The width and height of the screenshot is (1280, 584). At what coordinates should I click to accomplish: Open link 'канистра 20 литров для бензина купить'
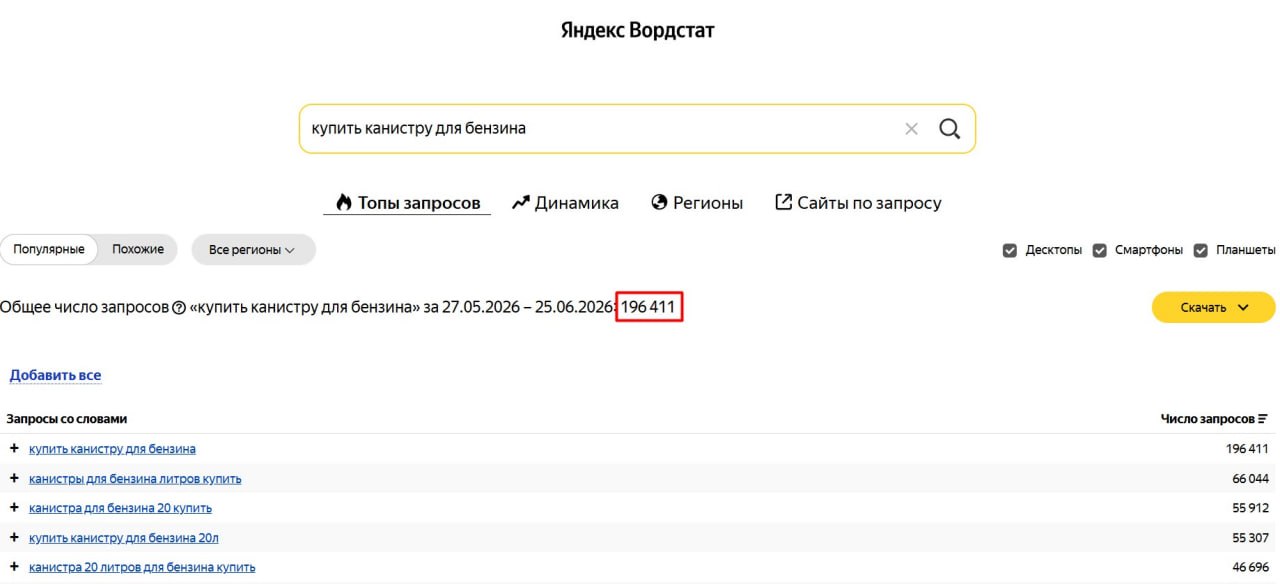tap(142, 567)
